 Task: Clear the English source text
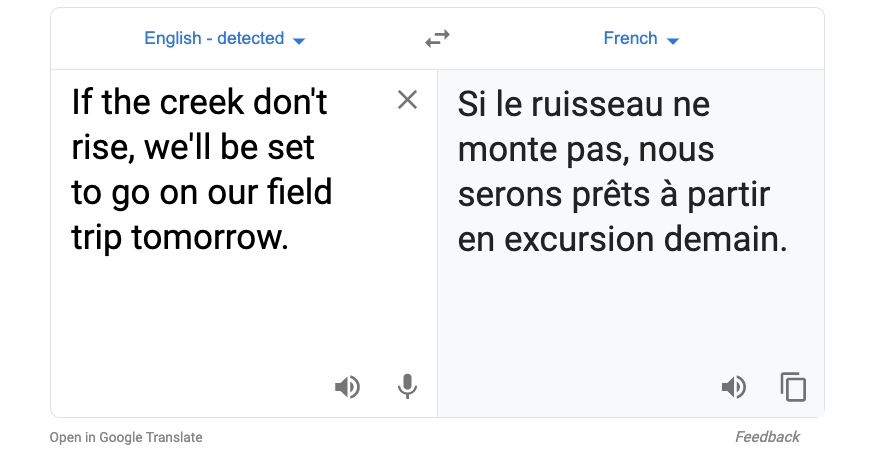click(x=407, y=100)
